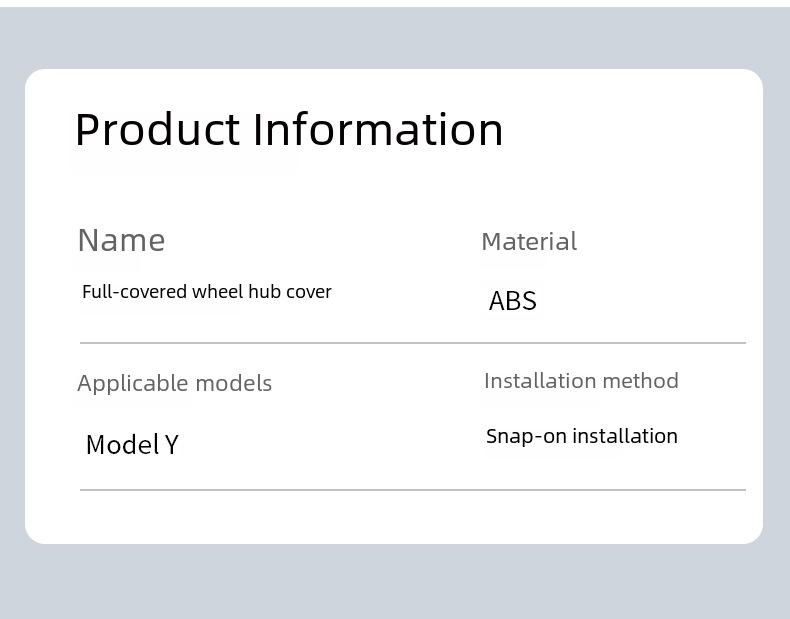This screenshot has height=619, width=790.
Task: Click the letter Y in Model Y
Action: click(x=171, y=445)
